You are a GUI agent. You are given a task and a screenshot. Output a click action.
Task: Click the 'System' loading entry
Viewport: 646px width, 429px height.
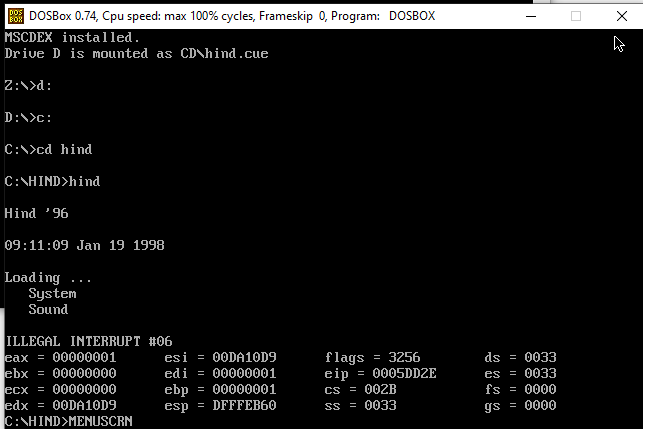click(52, 293)
